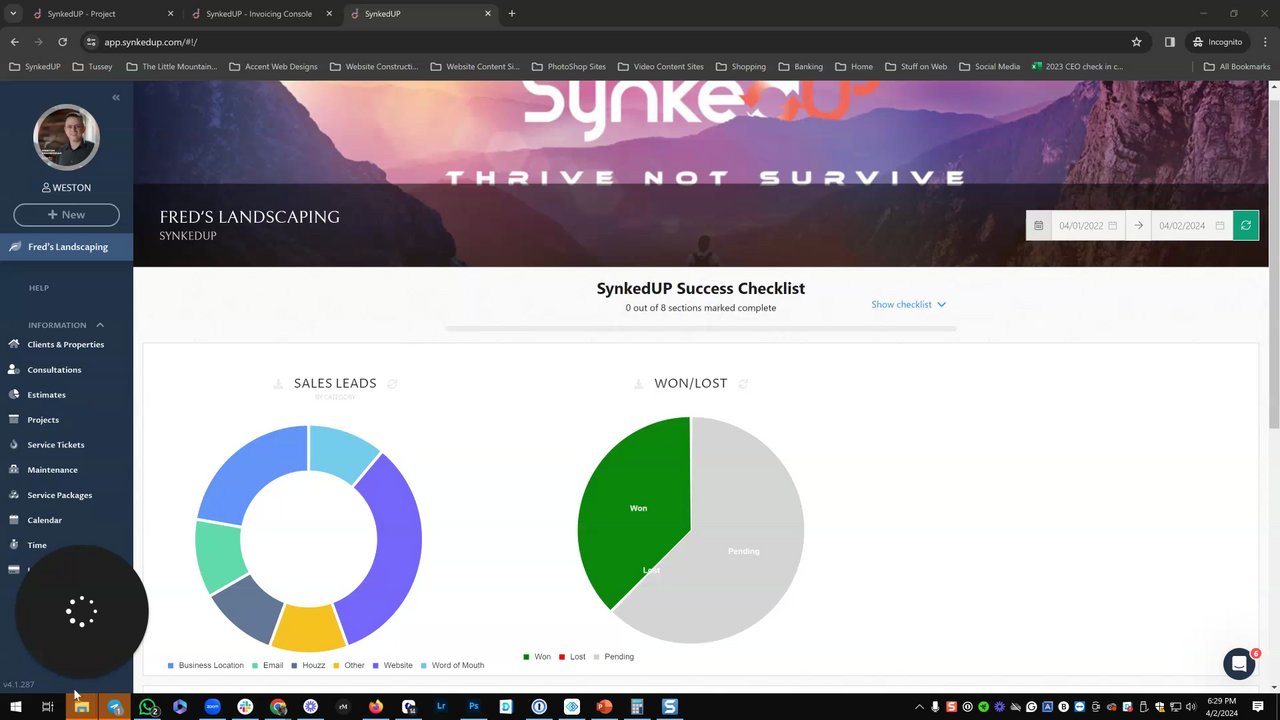
Task: Bookmark this page with star icon
Action: (x=1136, y=42)
